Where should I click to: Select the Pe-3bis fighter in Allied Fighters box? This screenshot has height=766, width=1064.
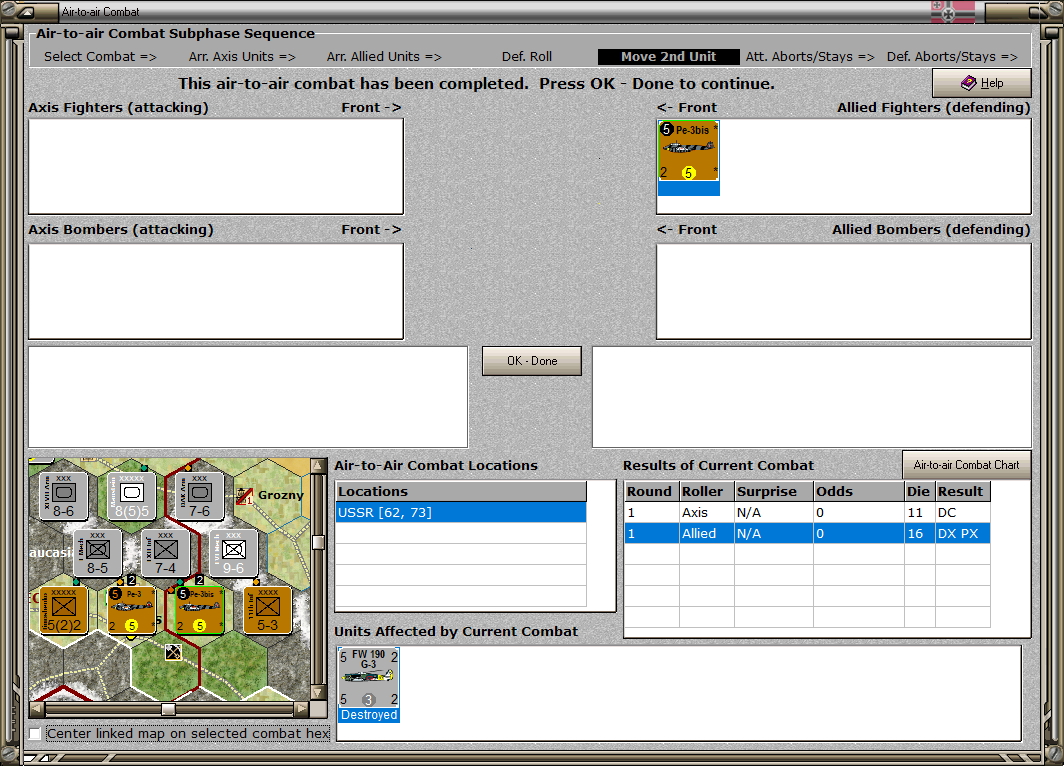coord(688,157)
